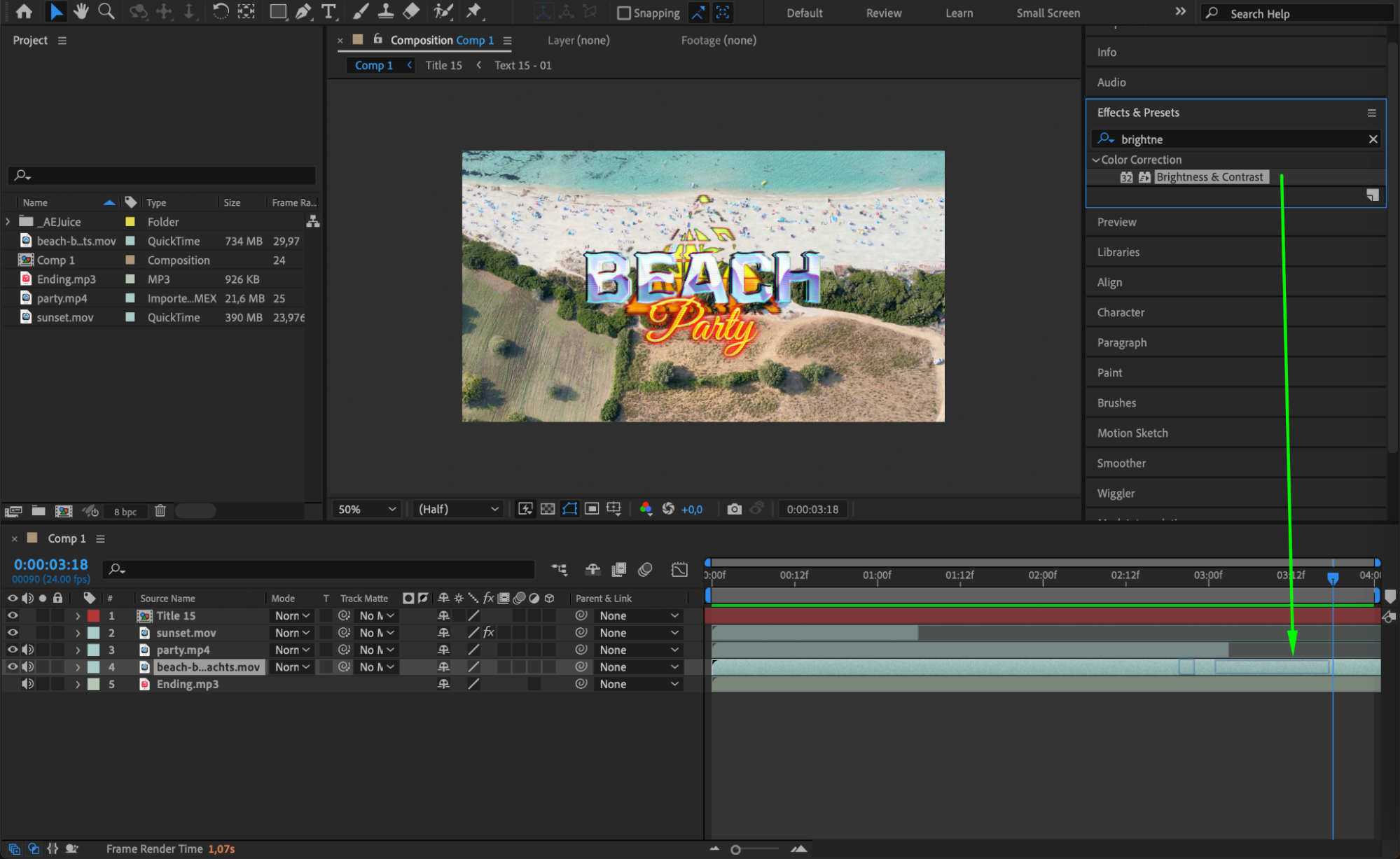Select the Horizontal Type tool
The height and width of the screenshot is (859, 1400).
(x=328, y=11)
